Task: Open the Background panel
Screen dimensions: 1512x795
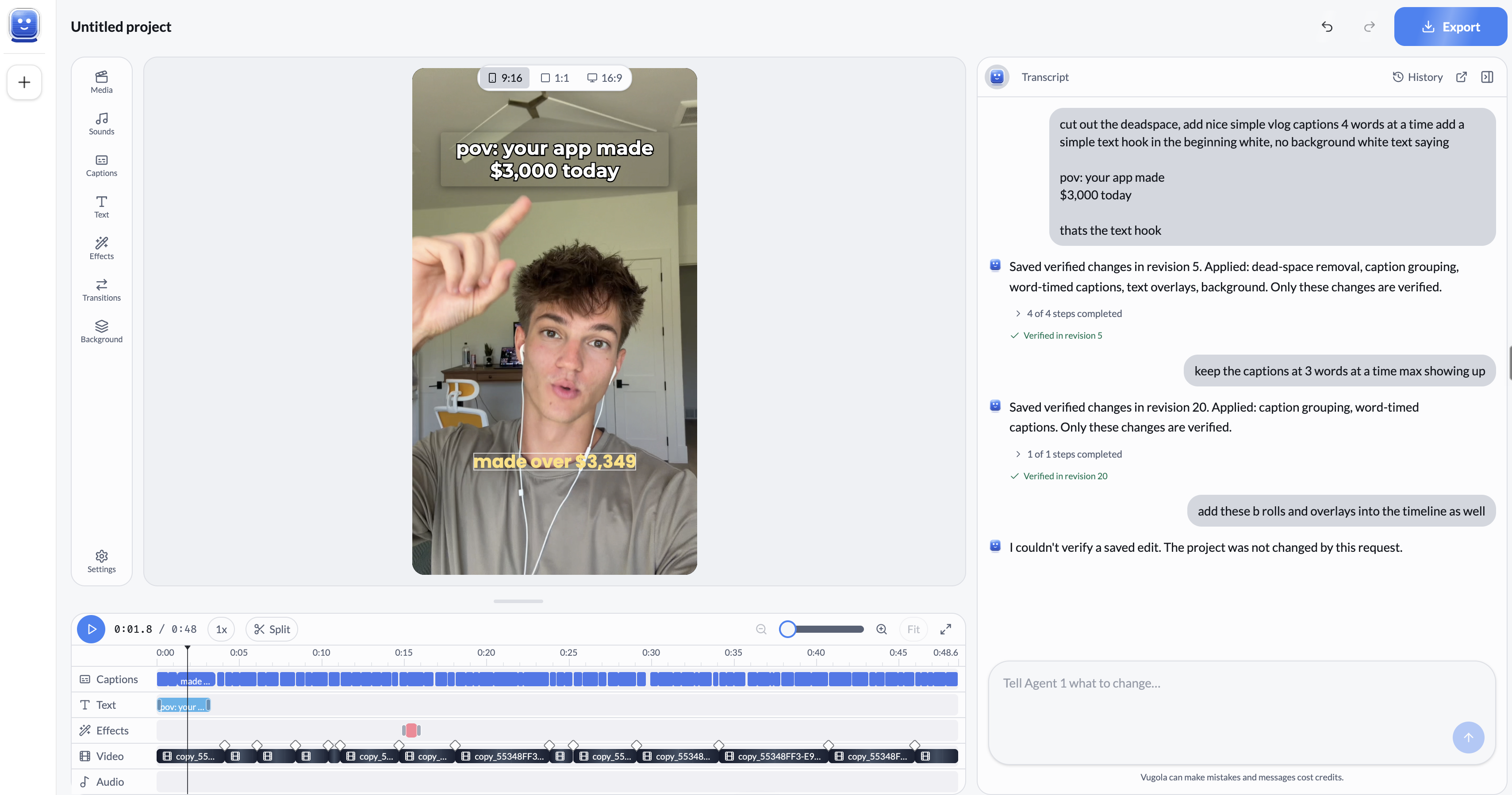Action: pos(102,332)
